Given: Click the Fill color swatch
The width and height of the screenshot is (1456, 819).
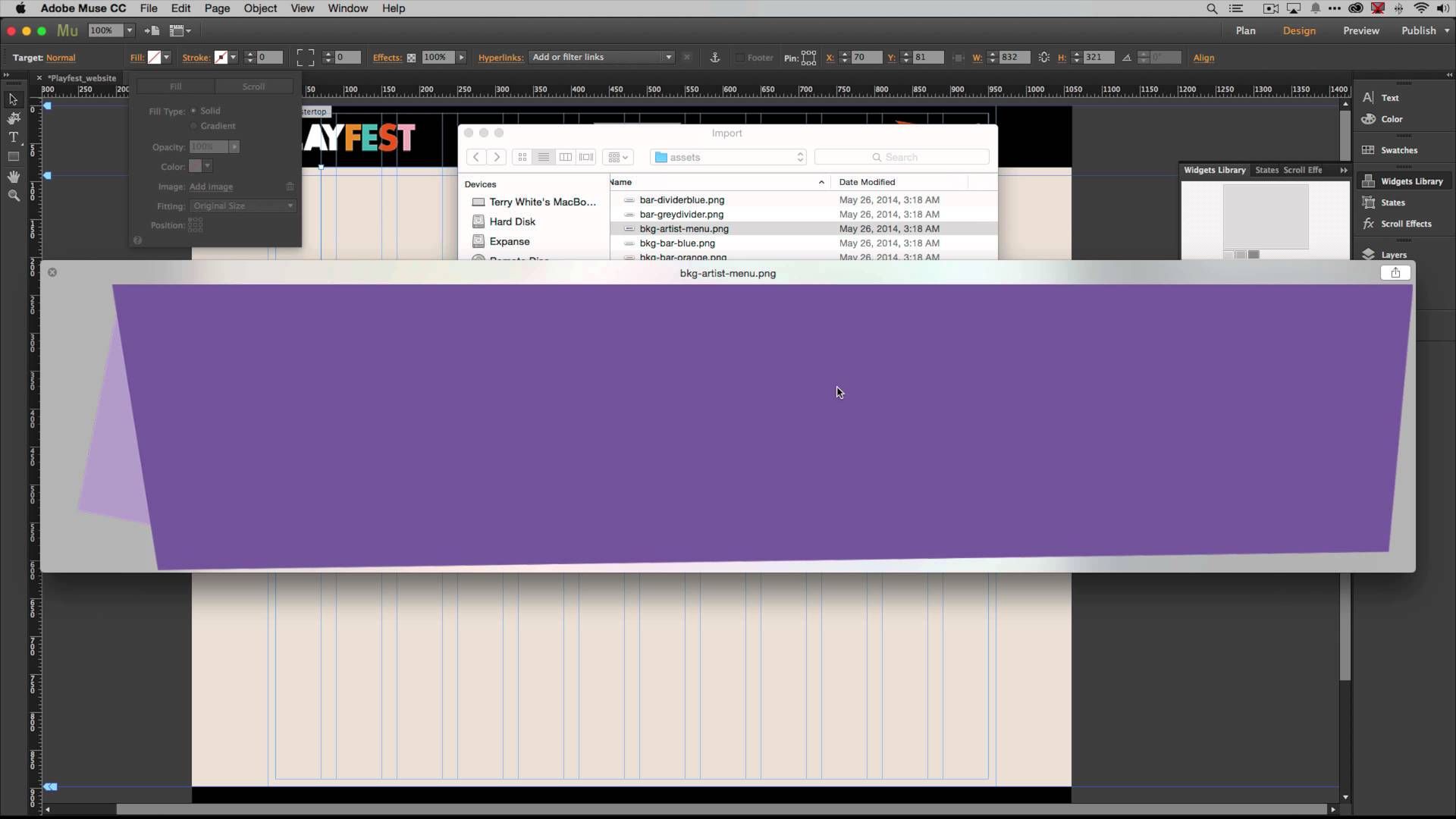Looking at the screenshot, I should tap(155, 58).
